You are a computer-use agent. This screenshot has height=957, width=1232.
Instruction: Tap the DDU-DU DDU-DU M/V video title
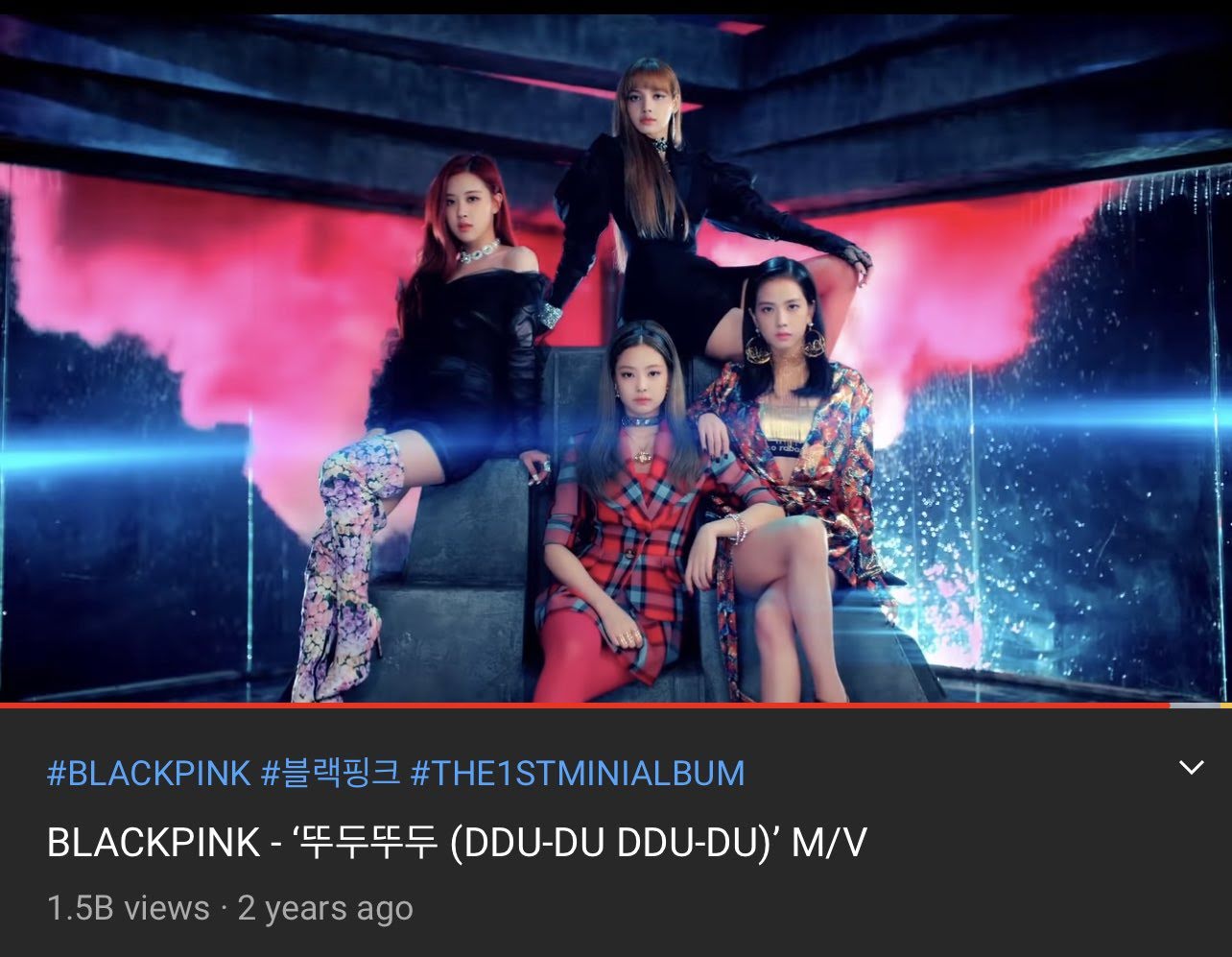(x=457, y=843)
